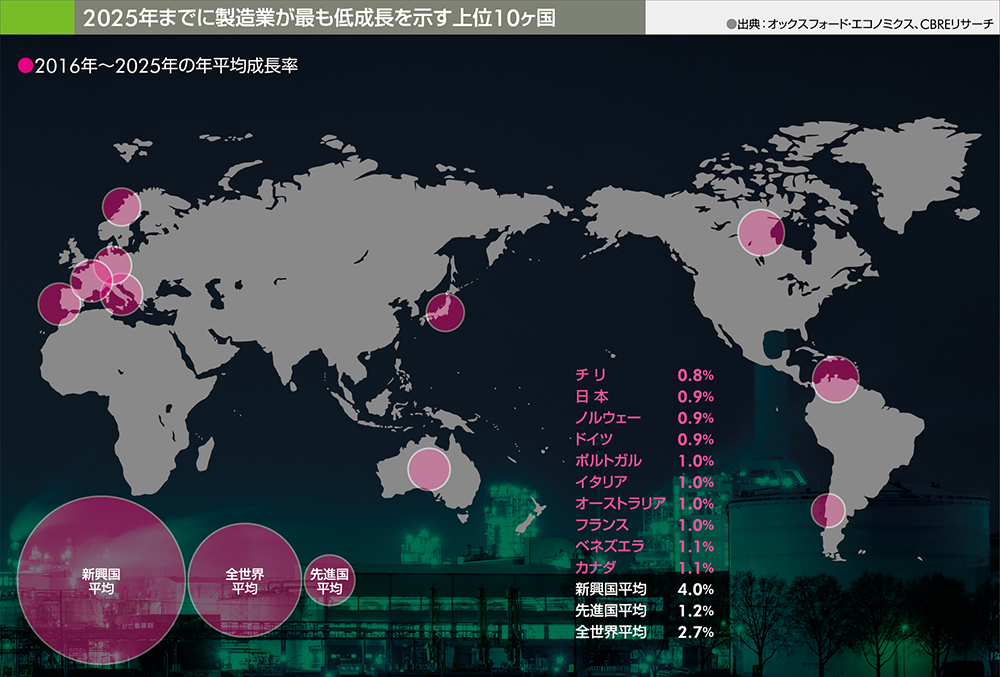Viewport: 1000px width, 677px height.
Task: Click the 2.7% value for 全世界平均
Action: coord(696,632)
